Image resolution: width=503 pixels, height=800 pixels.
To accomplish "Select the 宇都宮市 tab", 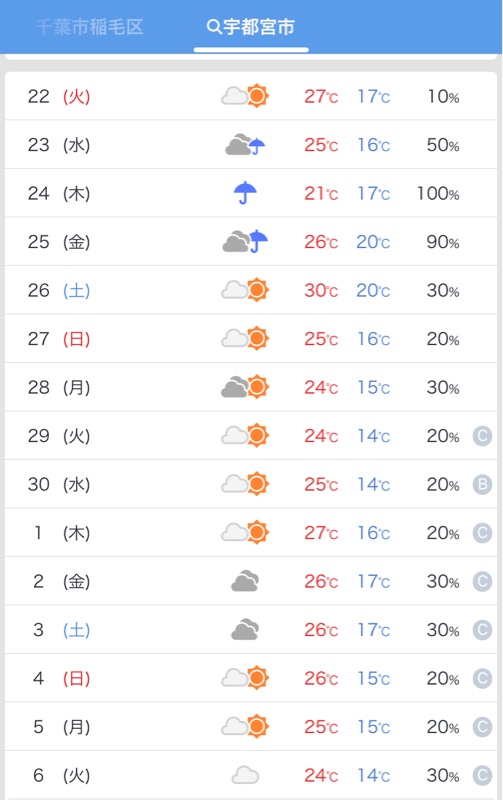I will pyautogui.click(x=251, y=27).
